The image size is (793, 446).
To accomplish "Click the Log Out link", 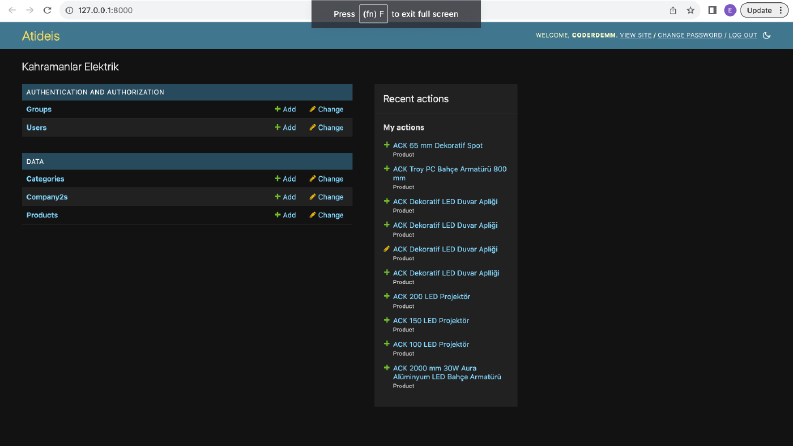I will pos(742,35).
